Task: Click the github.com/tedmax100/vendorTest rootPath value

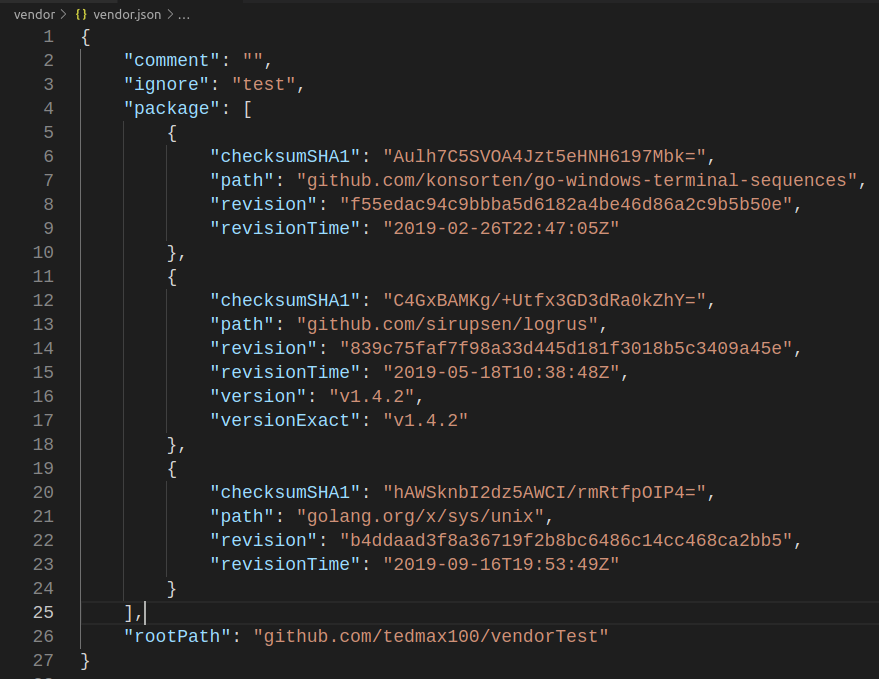Action: [430, 637]
